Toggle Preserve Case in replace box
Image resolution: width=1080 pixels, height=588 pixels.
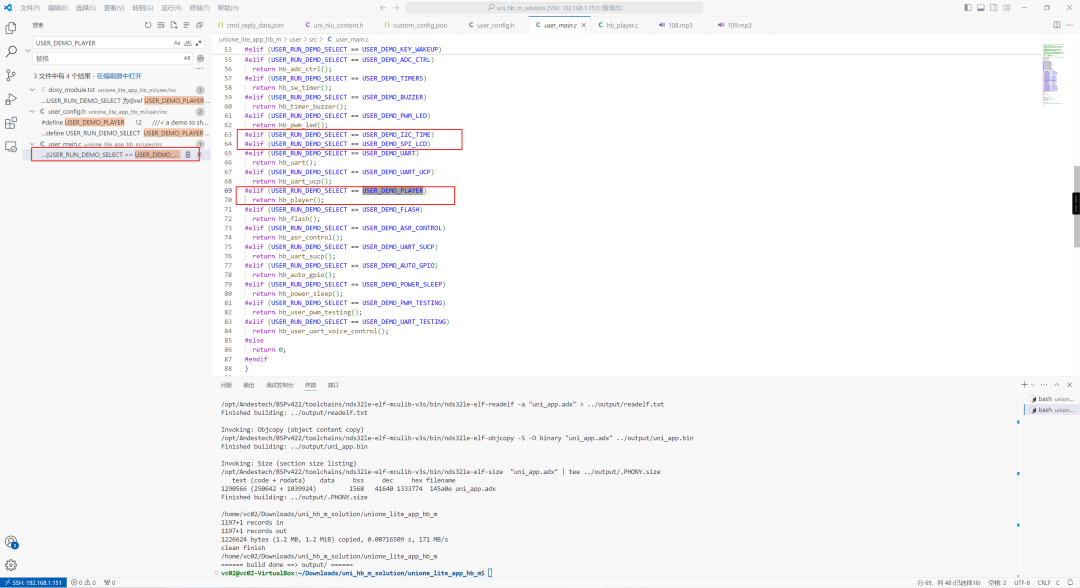point(186,58)
